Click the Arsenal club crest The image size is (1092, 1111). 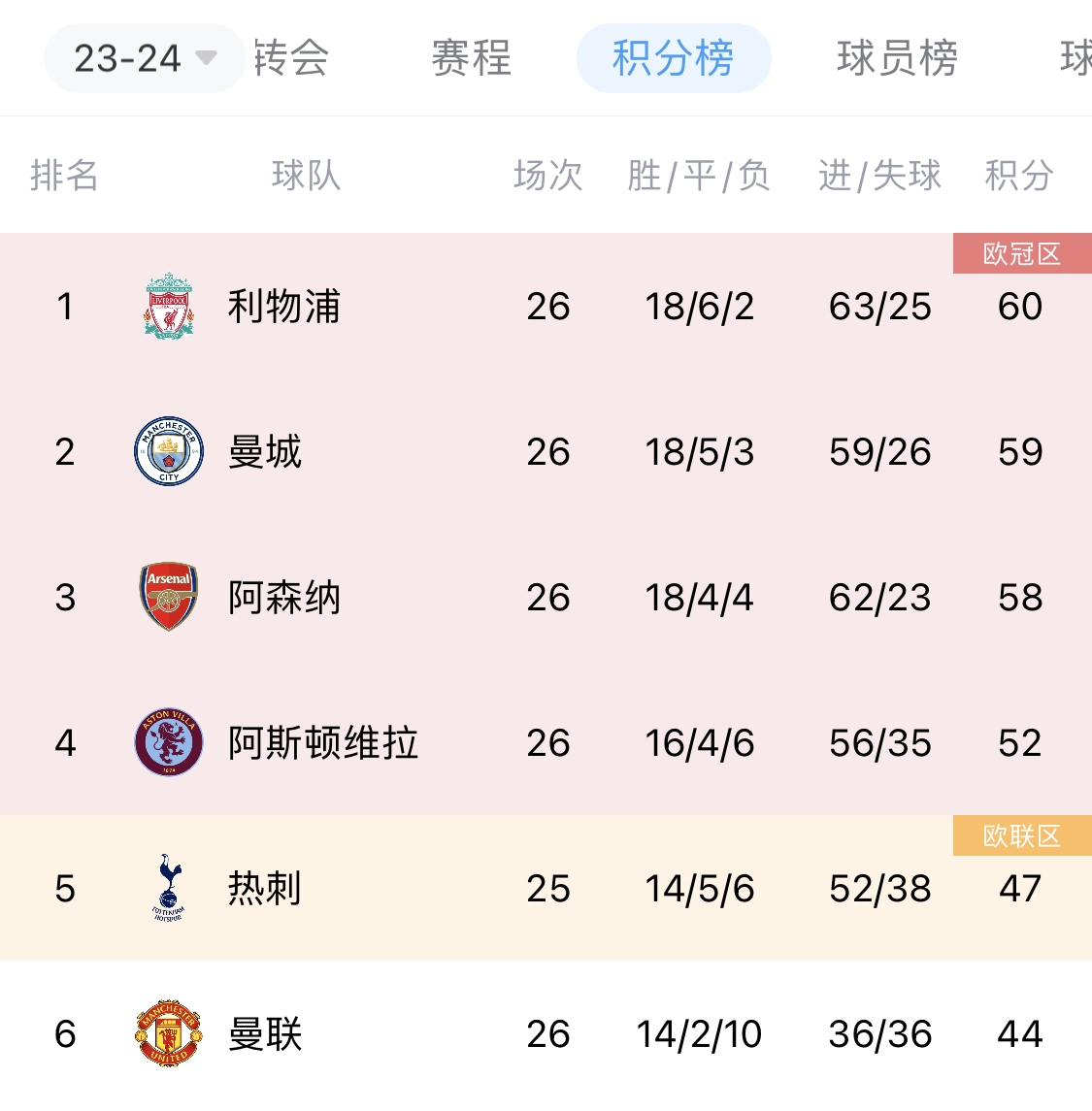click(169, 597)
